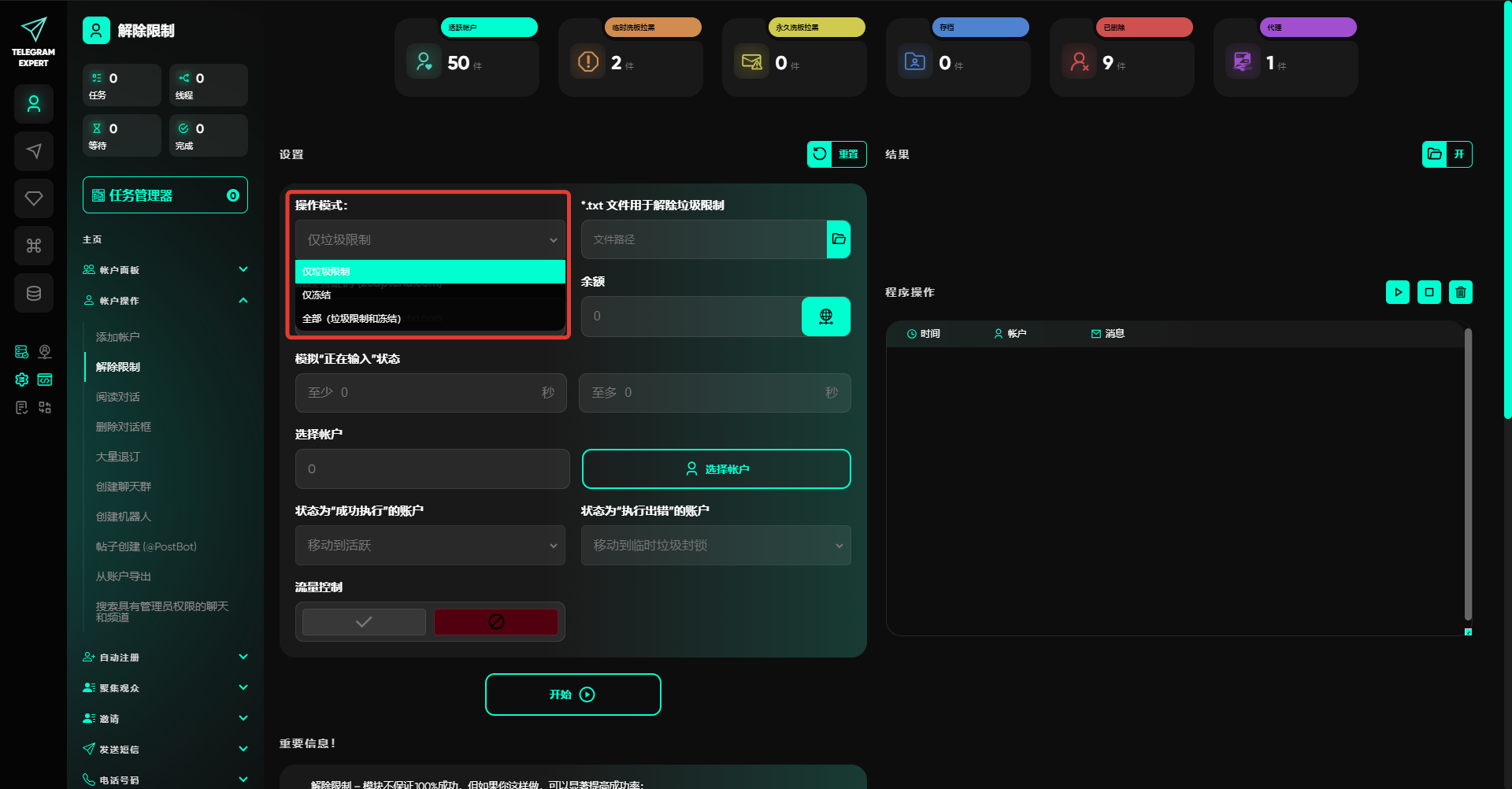The height and width of the screenshot is (789, 1512).
Task: Select 仅冻结 option in dropdown list
Action: click(430, 295)
